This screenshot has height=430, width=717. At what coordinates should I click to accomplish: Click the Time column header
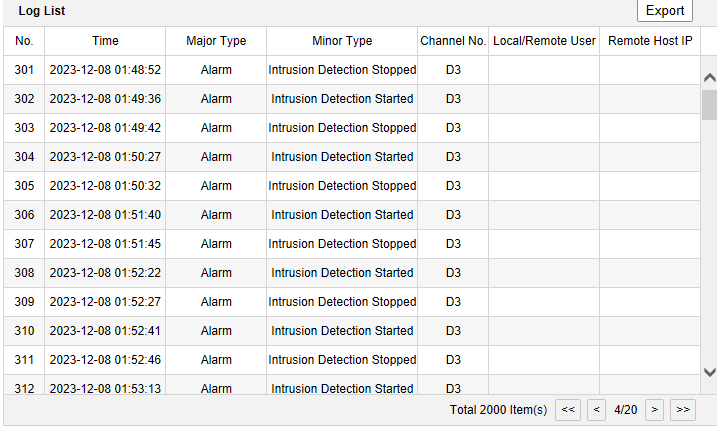(105, 41)
